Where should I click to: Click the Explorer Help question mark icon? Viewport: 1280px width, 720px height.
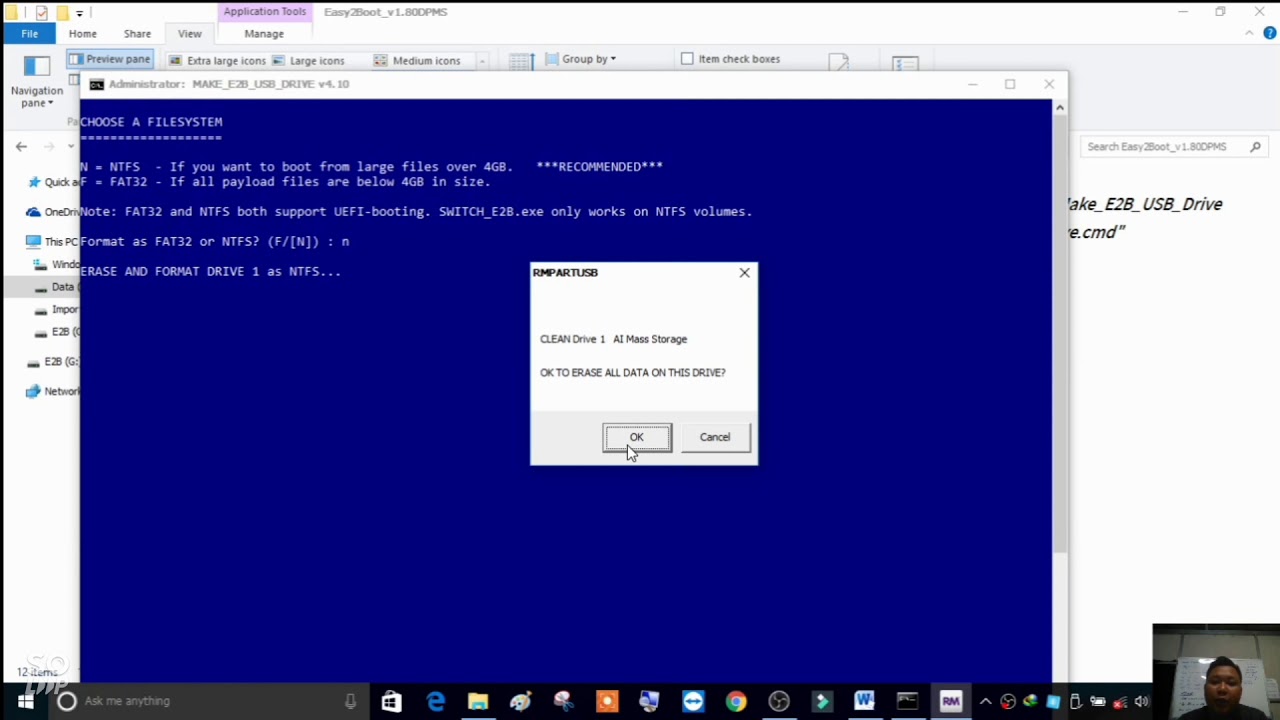1269,33
